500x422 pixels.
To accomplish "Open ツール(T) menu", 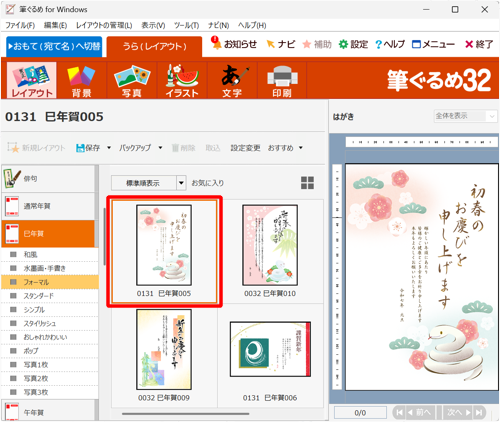I will 186,25.
